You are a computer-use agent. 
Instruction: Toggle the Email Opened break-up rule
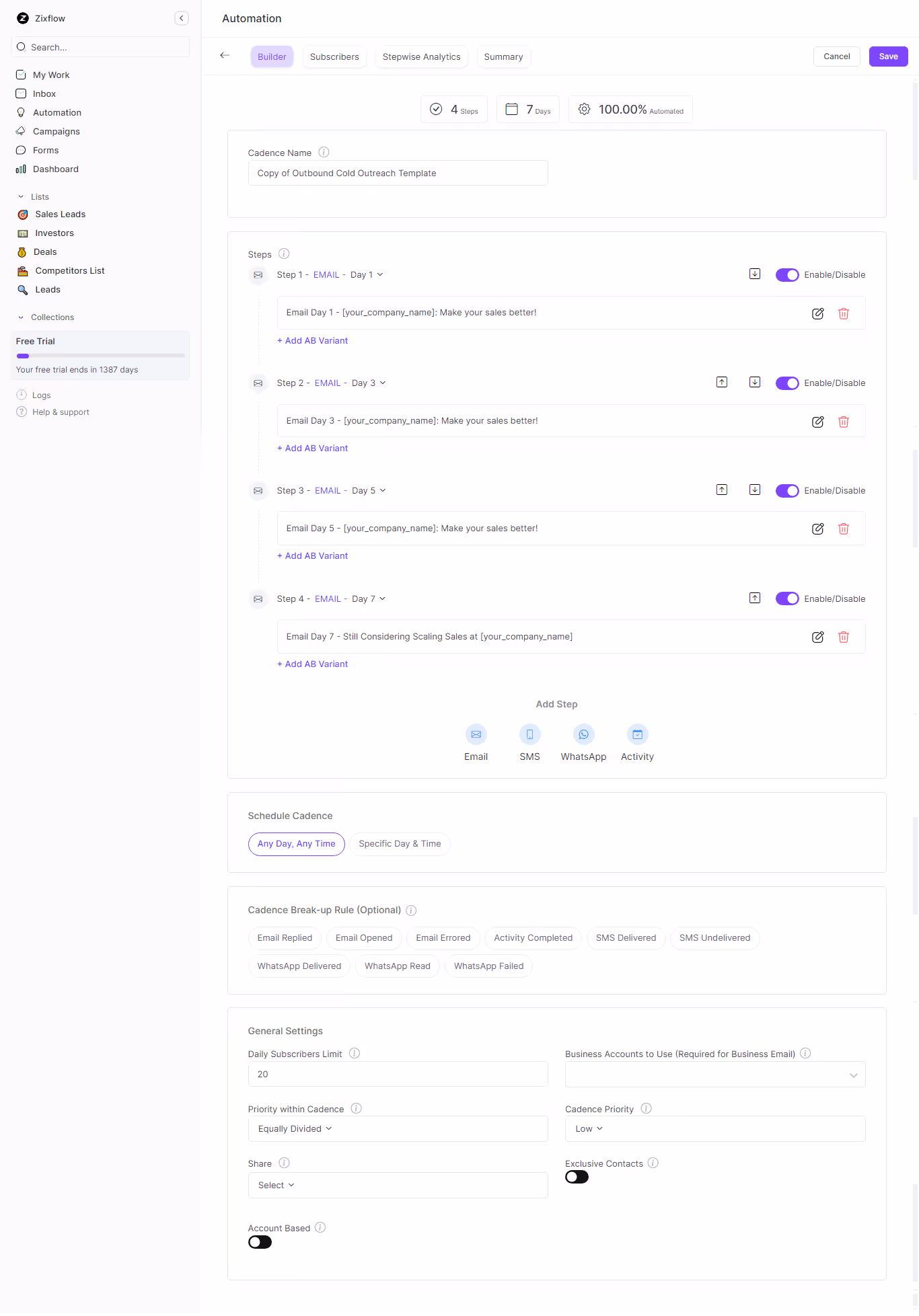point(364,938)
